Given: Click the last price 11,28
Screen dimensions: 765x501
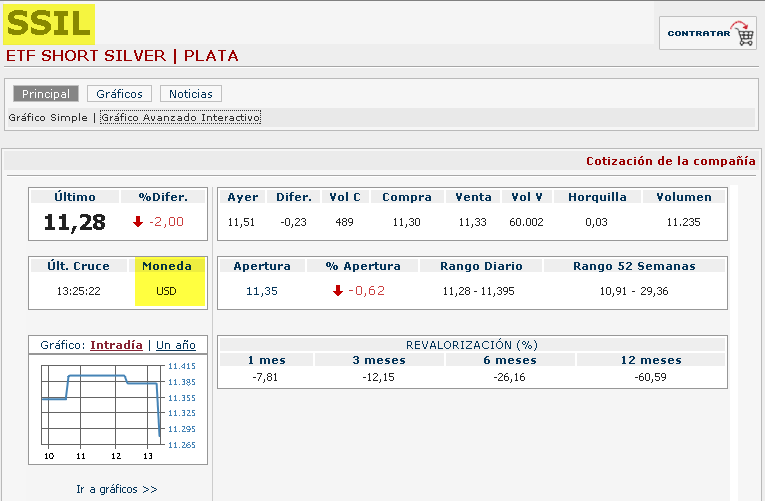Looking at the screenshot, I should 74,222.
